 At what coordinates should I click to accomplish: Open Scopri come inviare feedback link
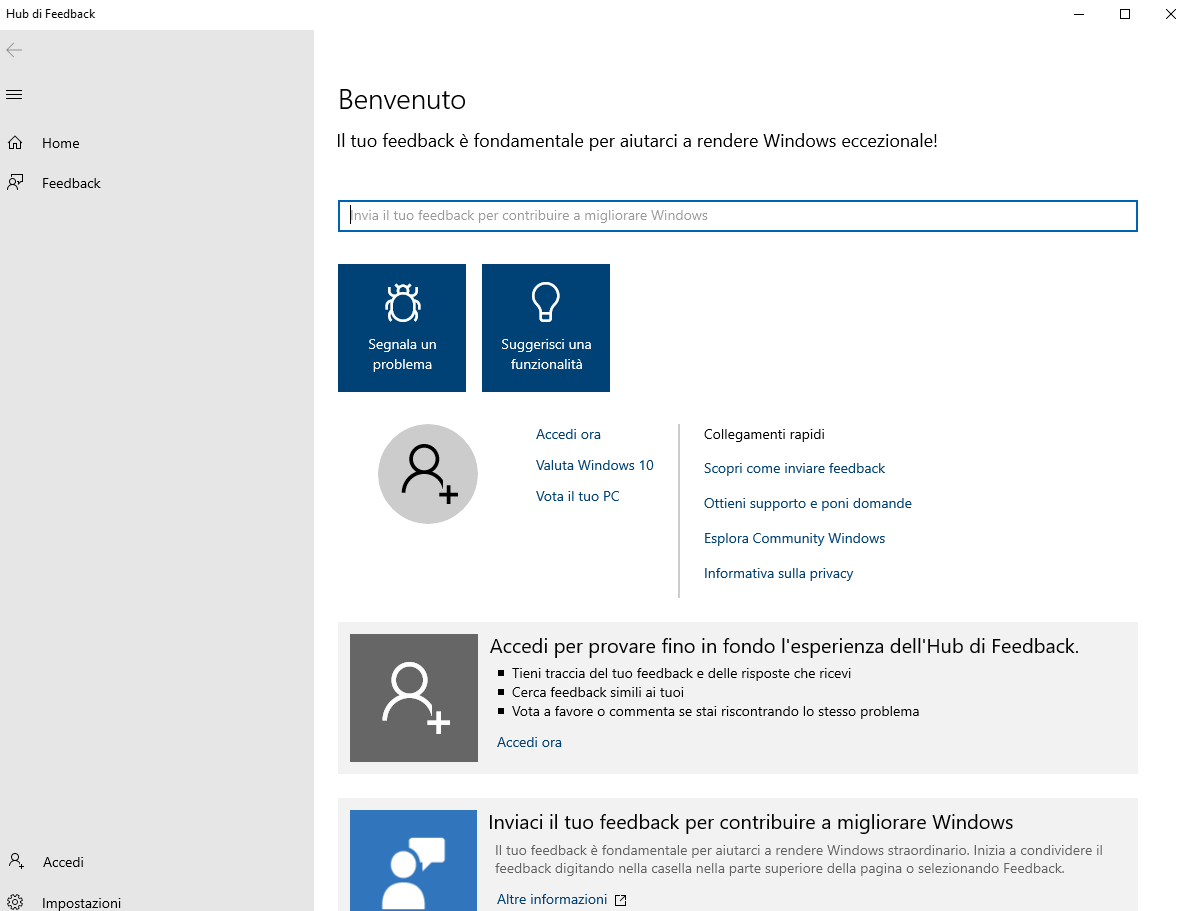(x=794, y=468)
